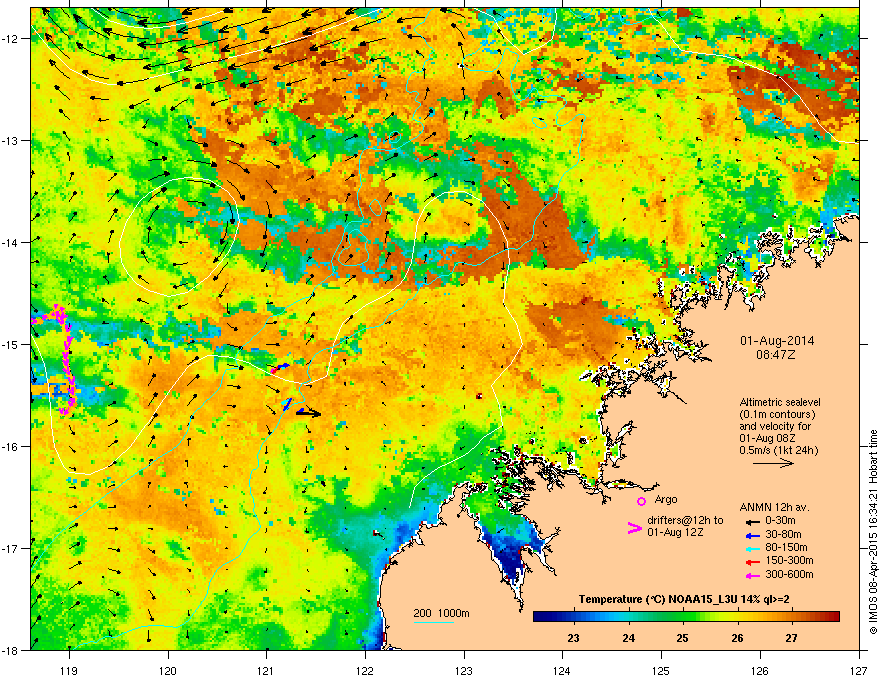
Task: Click the 08:47Z time label
Action: (x=776, y=355)
